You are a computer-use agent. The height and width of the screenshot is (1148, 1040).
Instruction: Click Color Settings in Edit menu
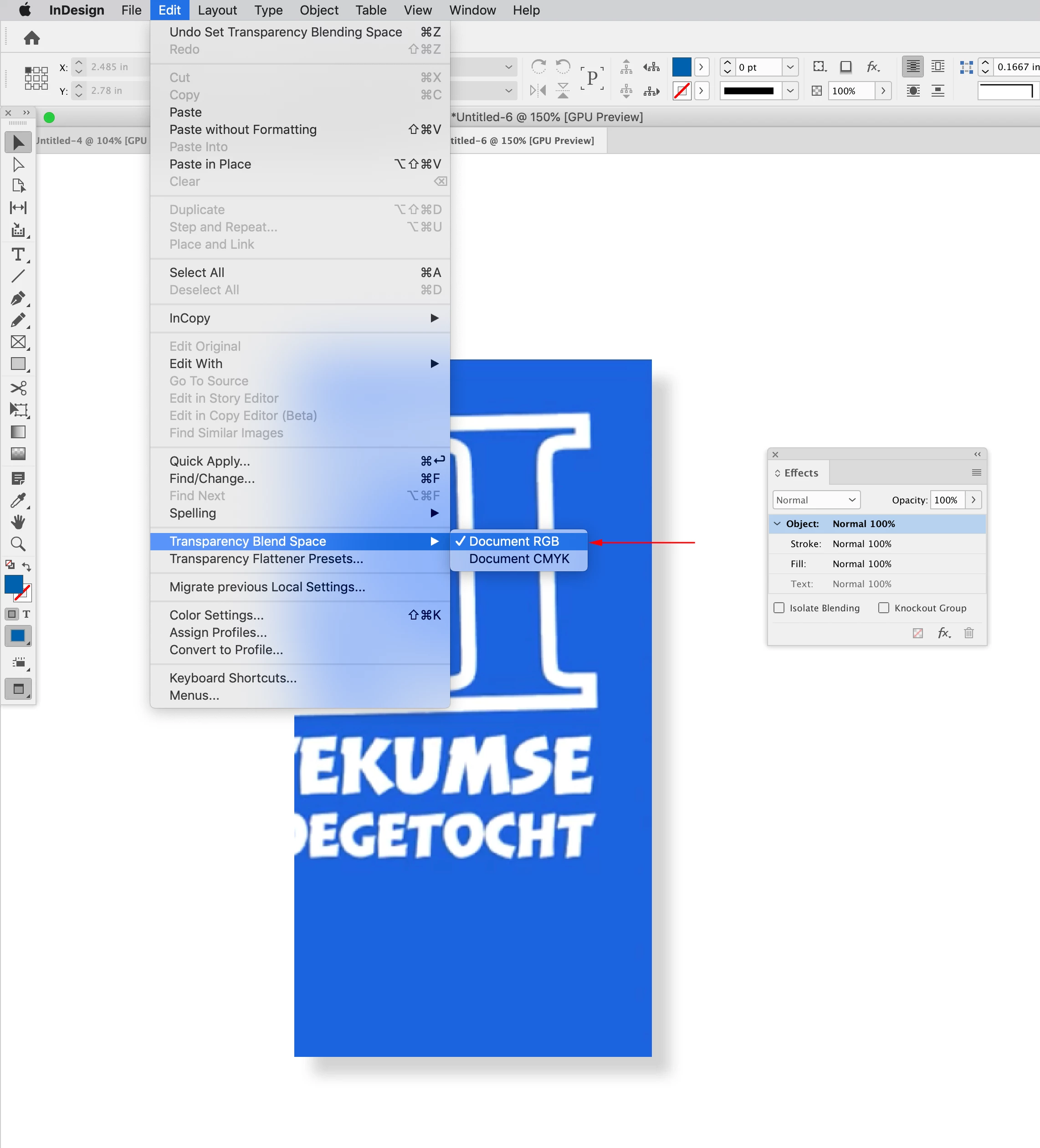(x=216, y=615)
